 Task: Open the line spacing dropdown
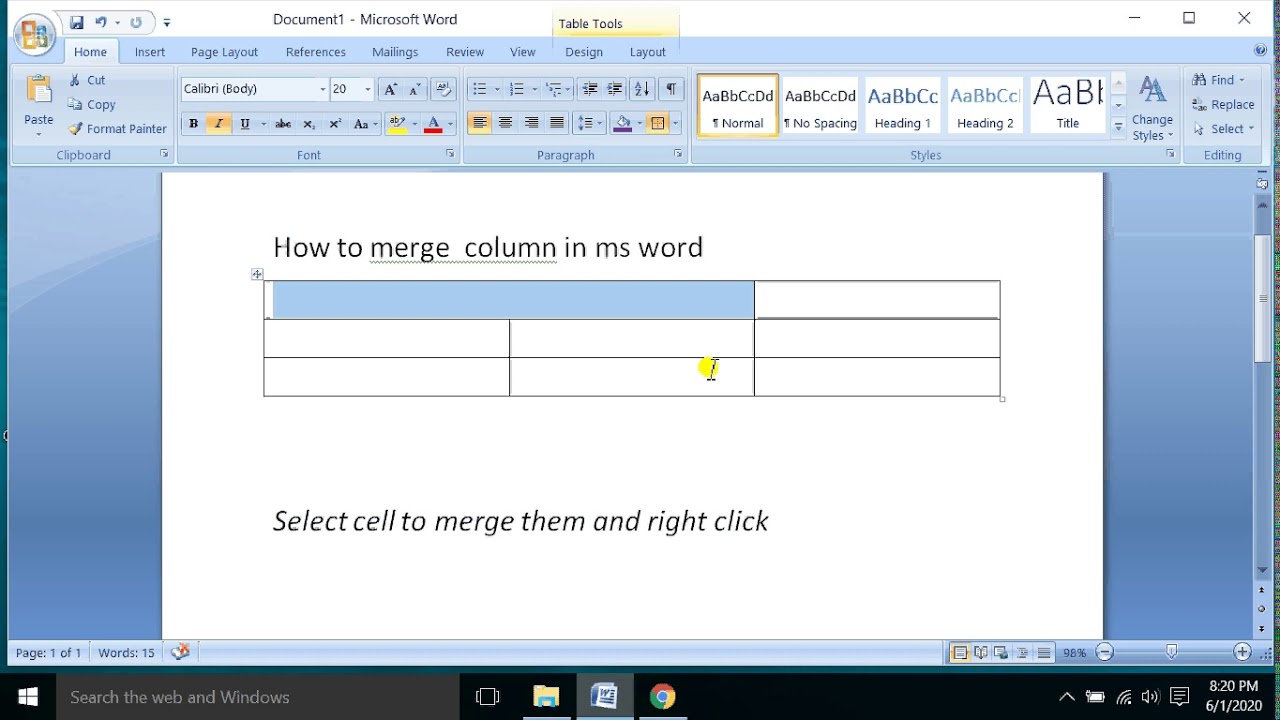[590, 124]
